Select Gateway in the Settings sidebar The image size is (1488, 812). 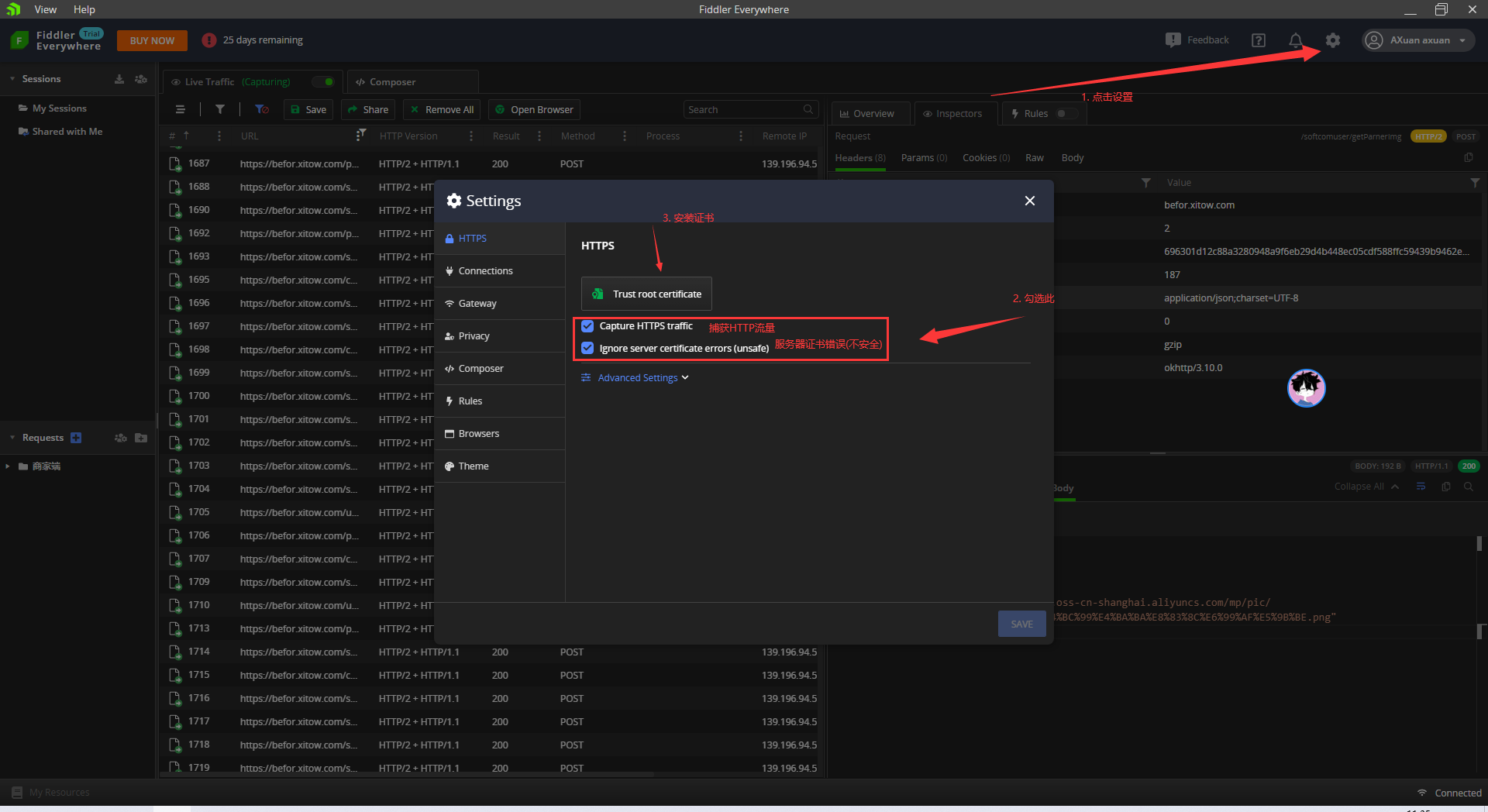(500, 304)
